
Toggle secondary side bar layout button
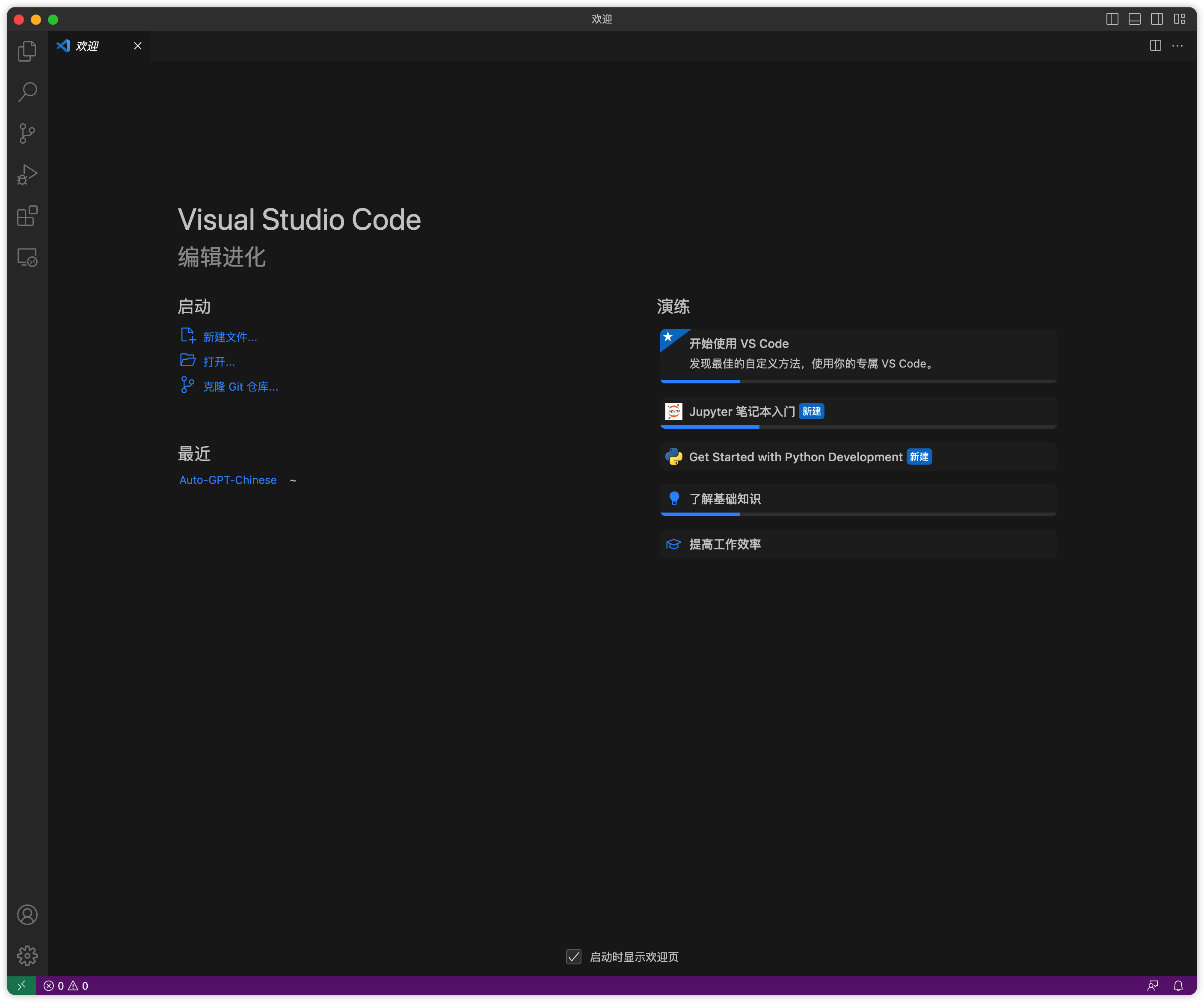(x=1157, y=19)
